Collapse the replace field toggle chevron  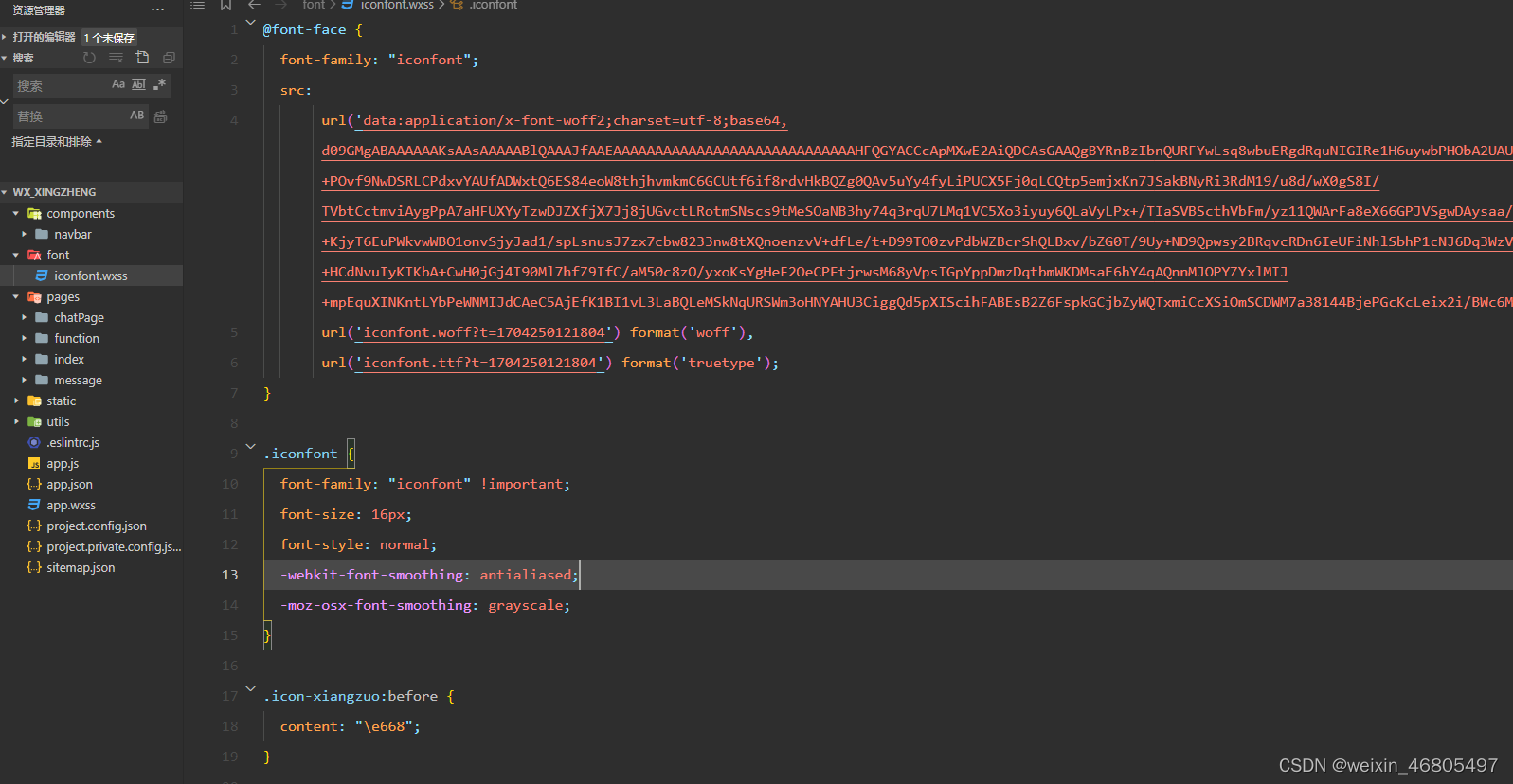click(5, 101)
